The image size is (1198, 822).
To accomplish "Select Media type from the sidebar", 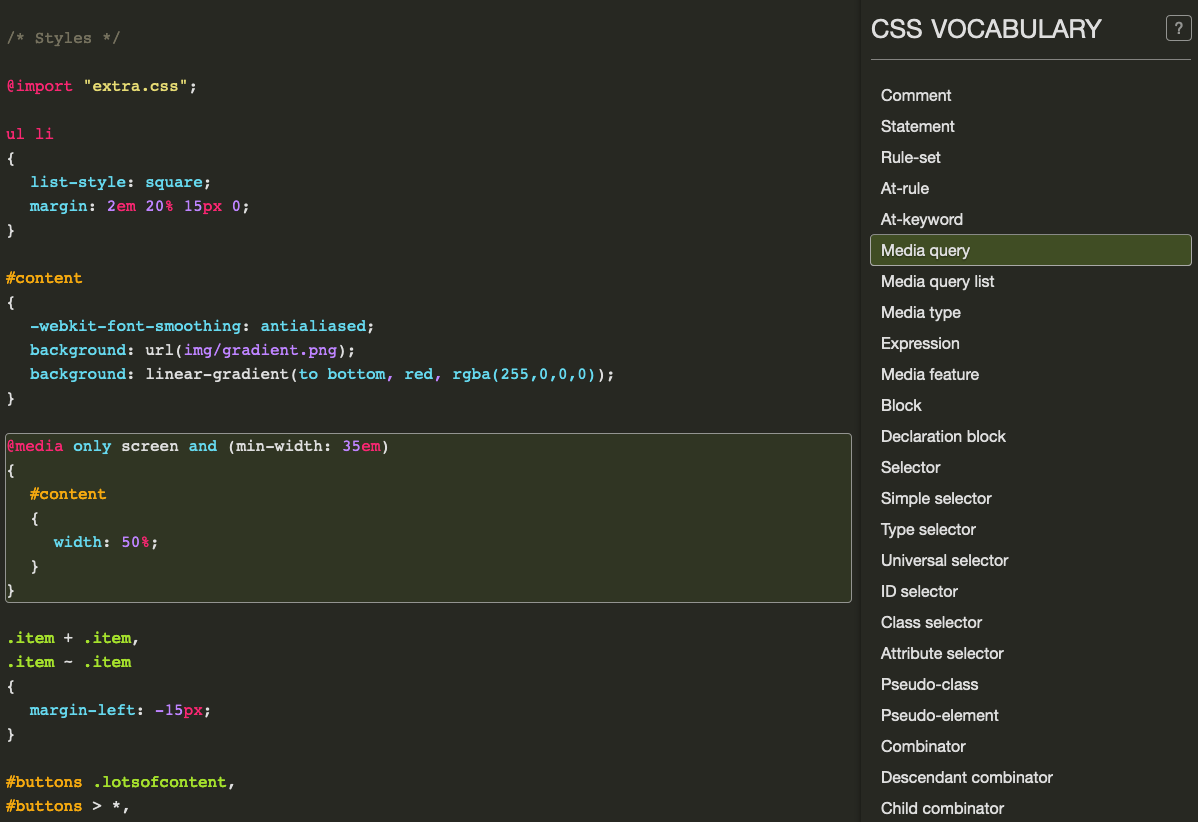I will tap(920, 313).
